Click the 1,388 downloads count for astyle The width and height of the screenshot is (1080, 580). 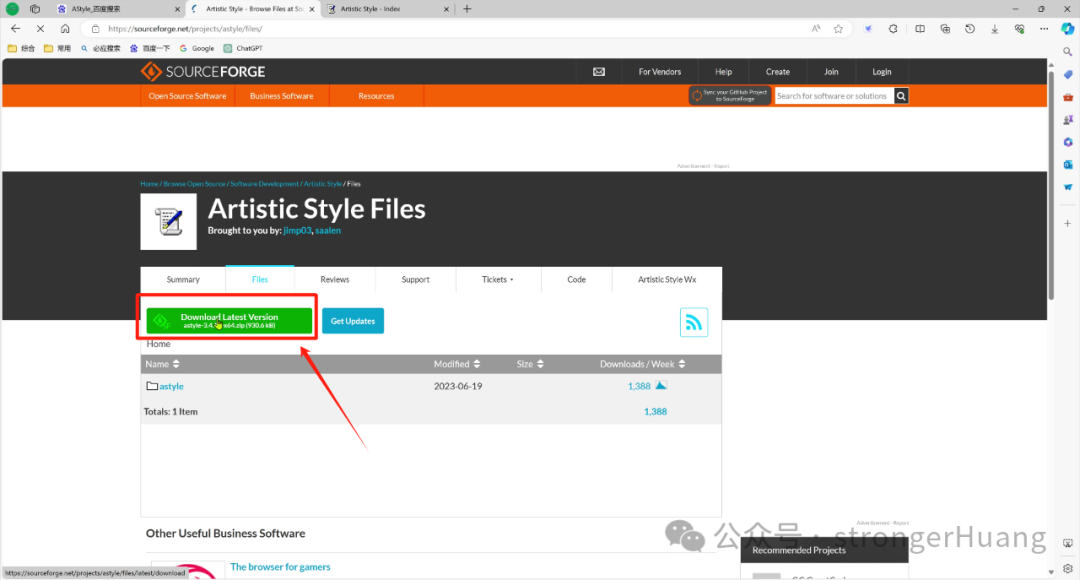point(639,386)
